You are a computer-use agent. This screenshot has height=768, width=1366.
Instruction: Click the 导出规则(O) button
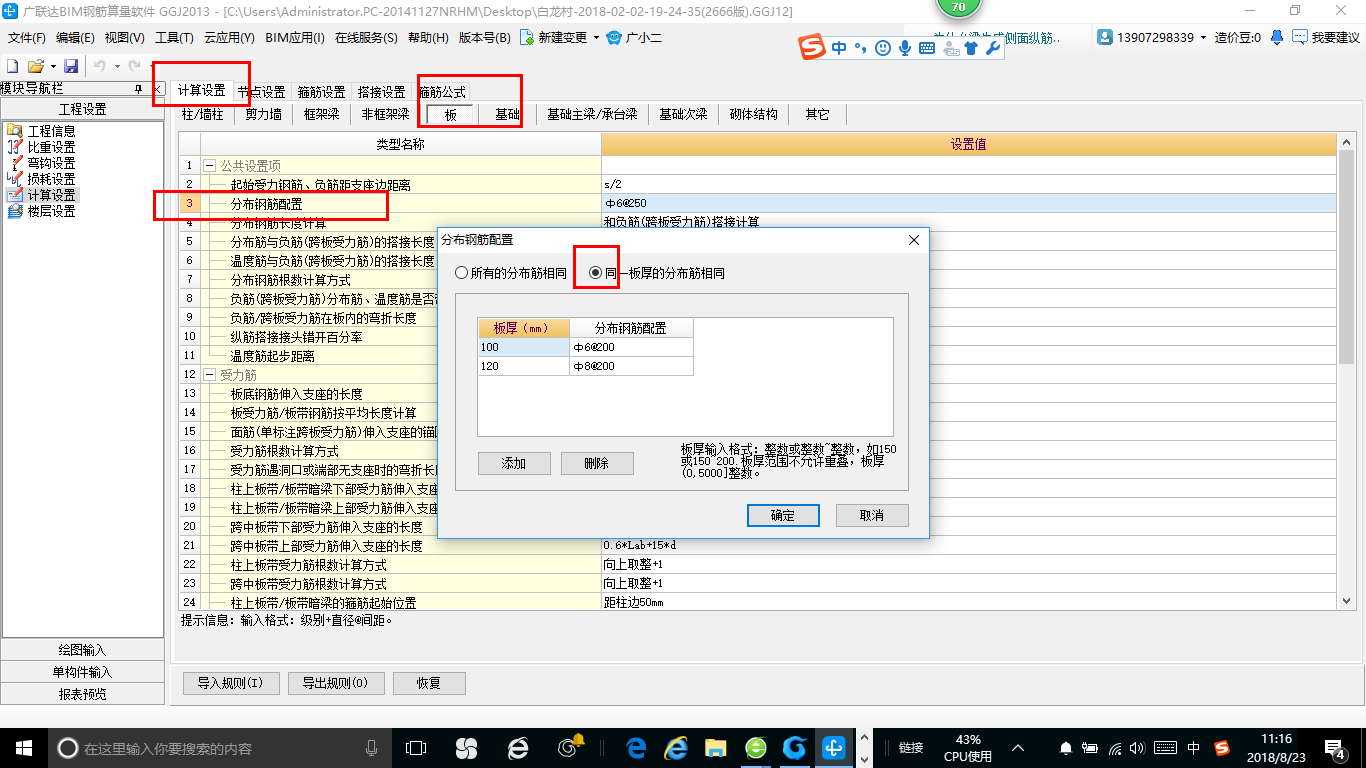(335, 684)
